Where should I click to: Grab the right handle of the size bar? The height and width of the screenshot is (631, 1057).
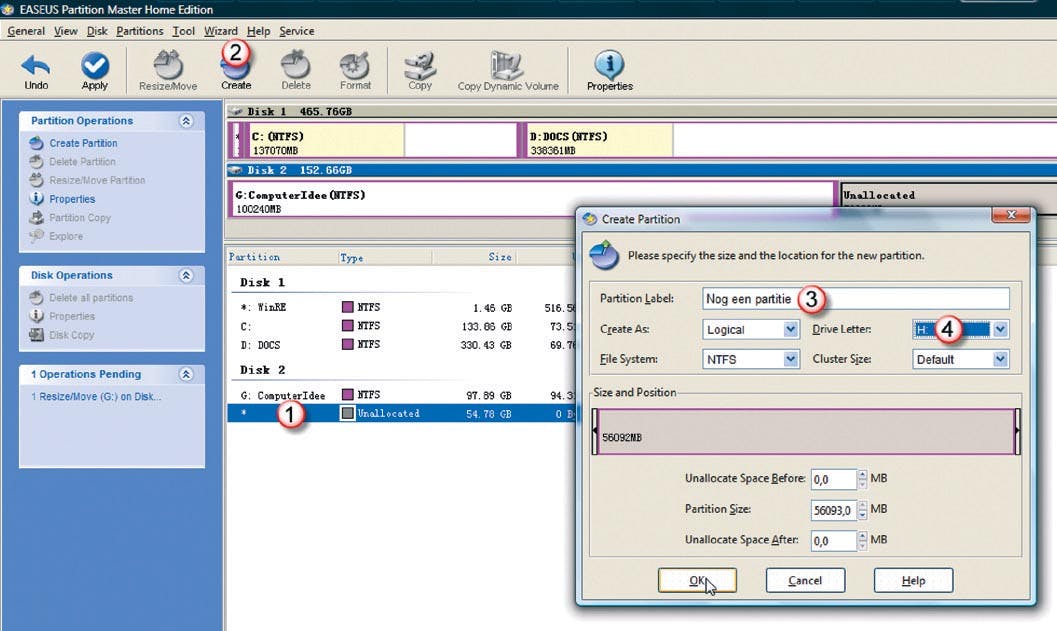click(x=1017, y=431)
